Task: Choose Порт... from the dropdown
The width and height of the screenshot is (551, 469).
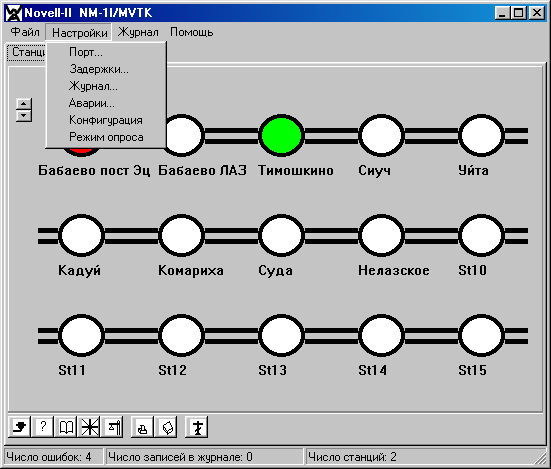Action: point(106,52)
